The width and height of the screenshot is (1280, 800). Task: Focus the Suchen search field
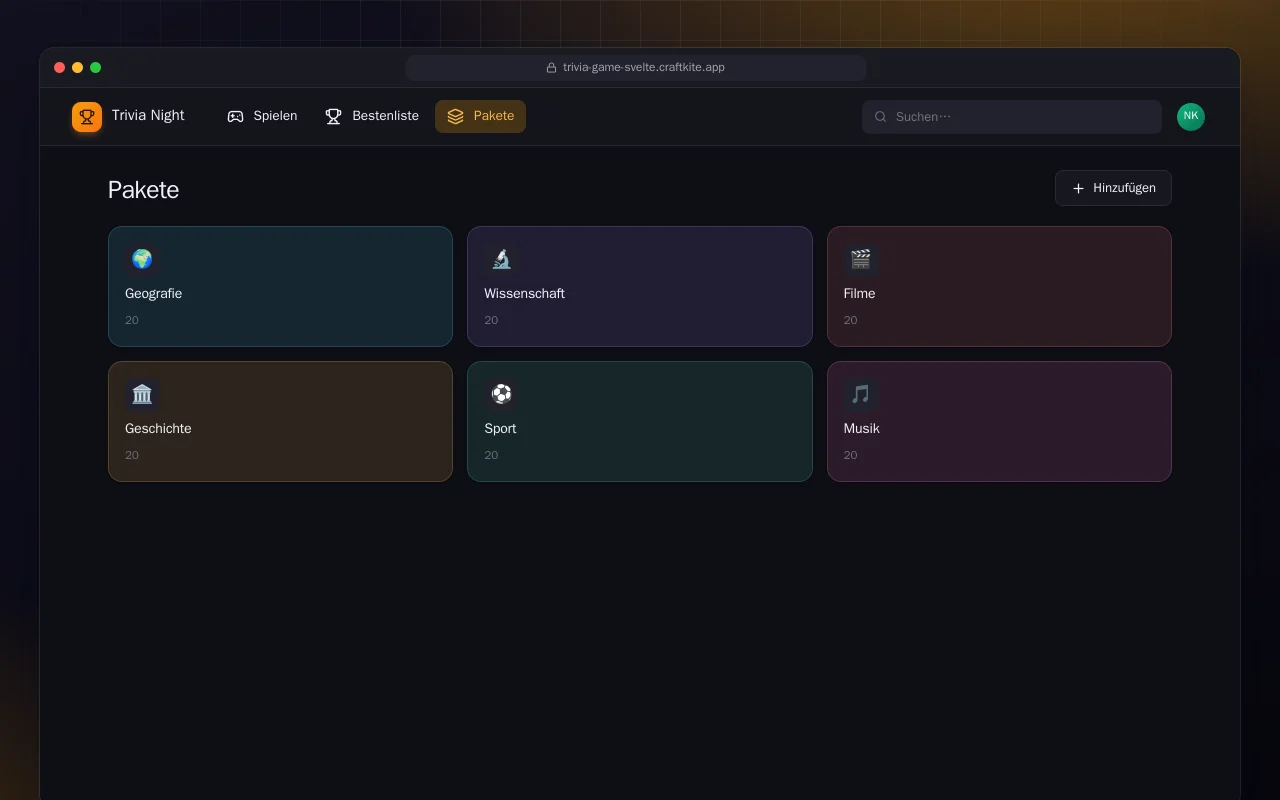point(1012,117)
